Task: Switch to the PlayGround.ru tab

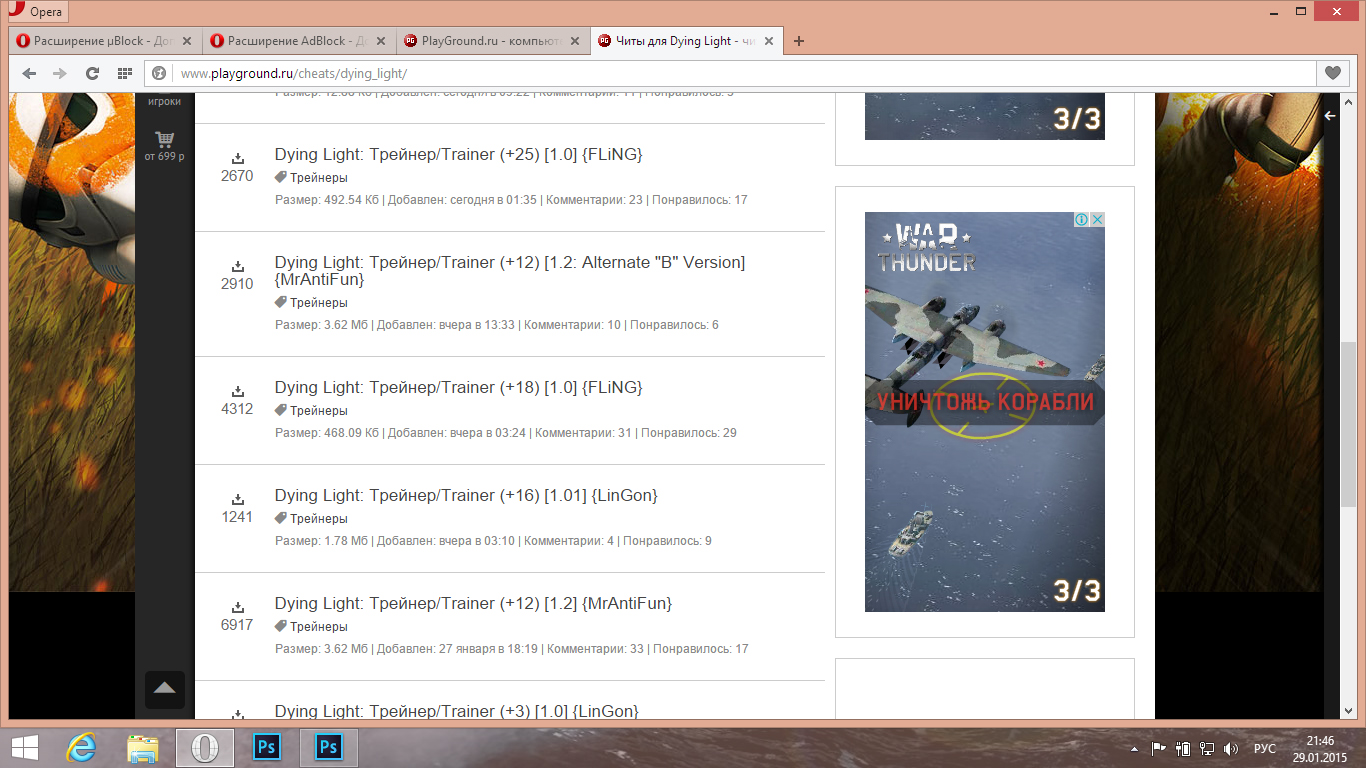Action: pyautogui.click(x=492, y=41)
